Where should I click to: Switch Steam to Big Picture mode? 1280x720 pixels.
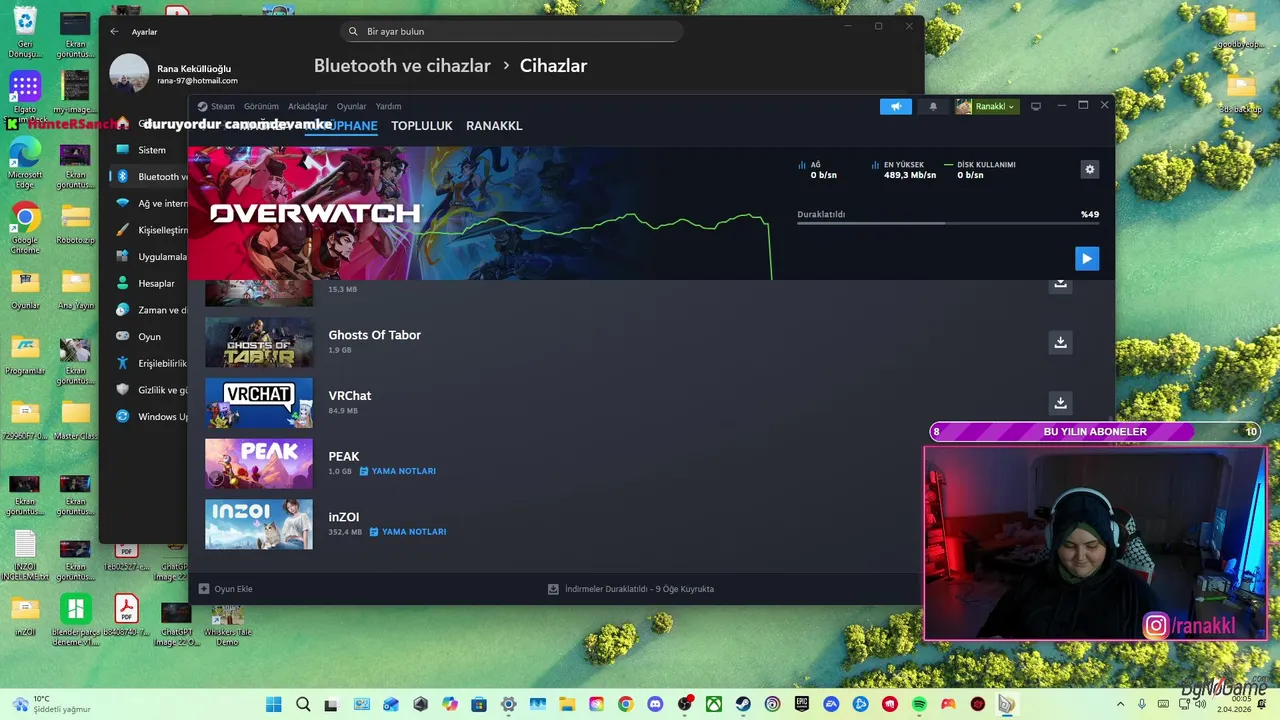click(1036, 106)
